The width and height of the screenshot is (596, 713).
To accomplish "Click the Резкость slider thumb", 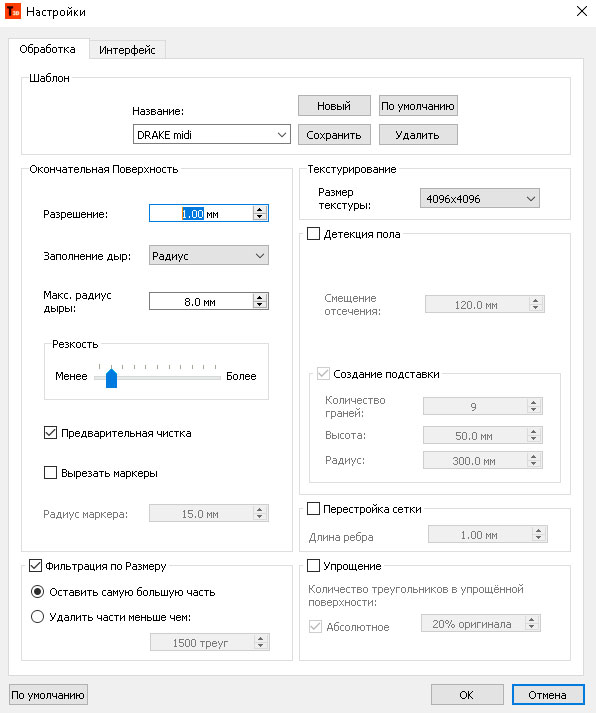I will point(111,378).
